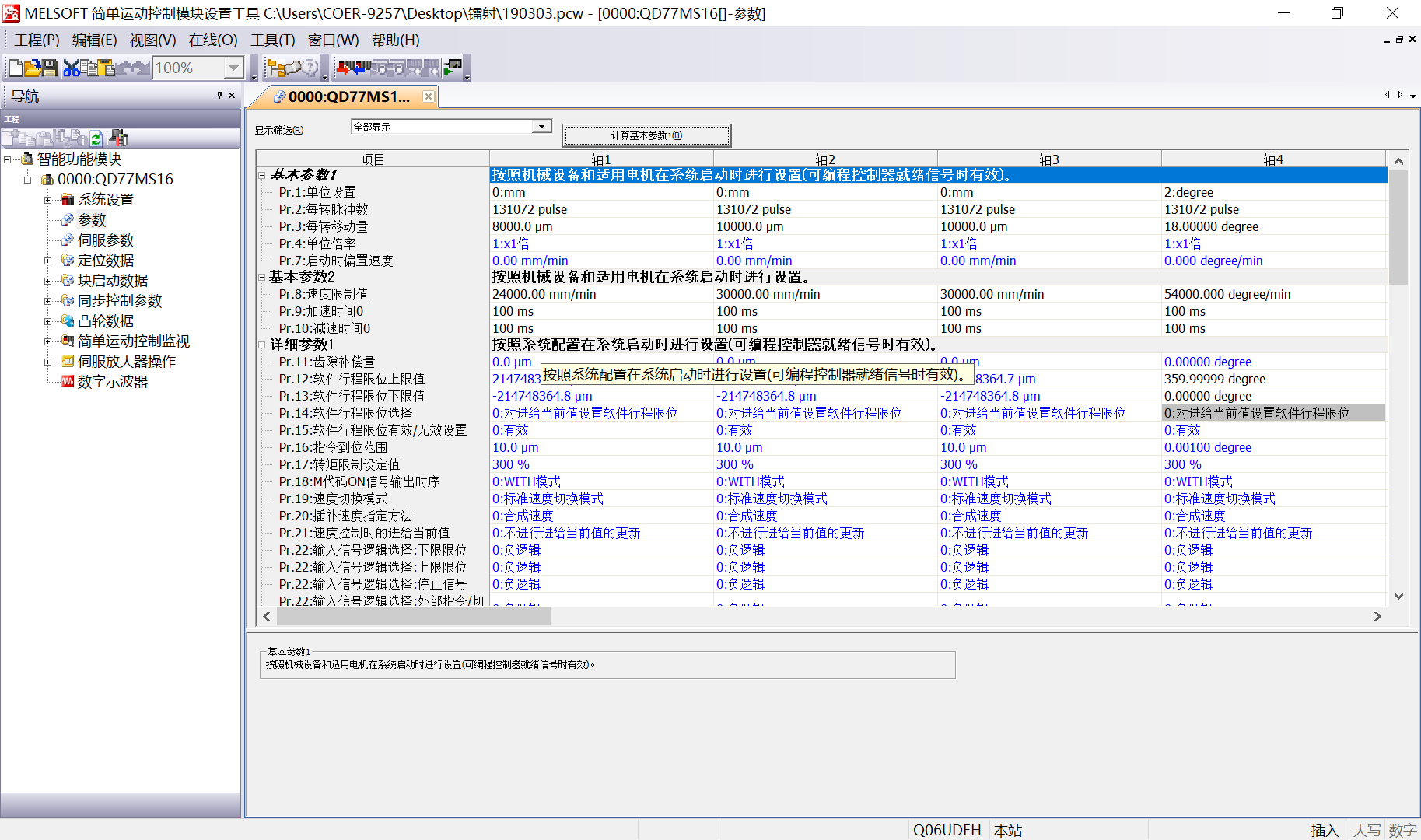Image resolution: width=1421 pixels, height=840 pixels.
Task: Open the 工具(T) menu
Action: 272,40
